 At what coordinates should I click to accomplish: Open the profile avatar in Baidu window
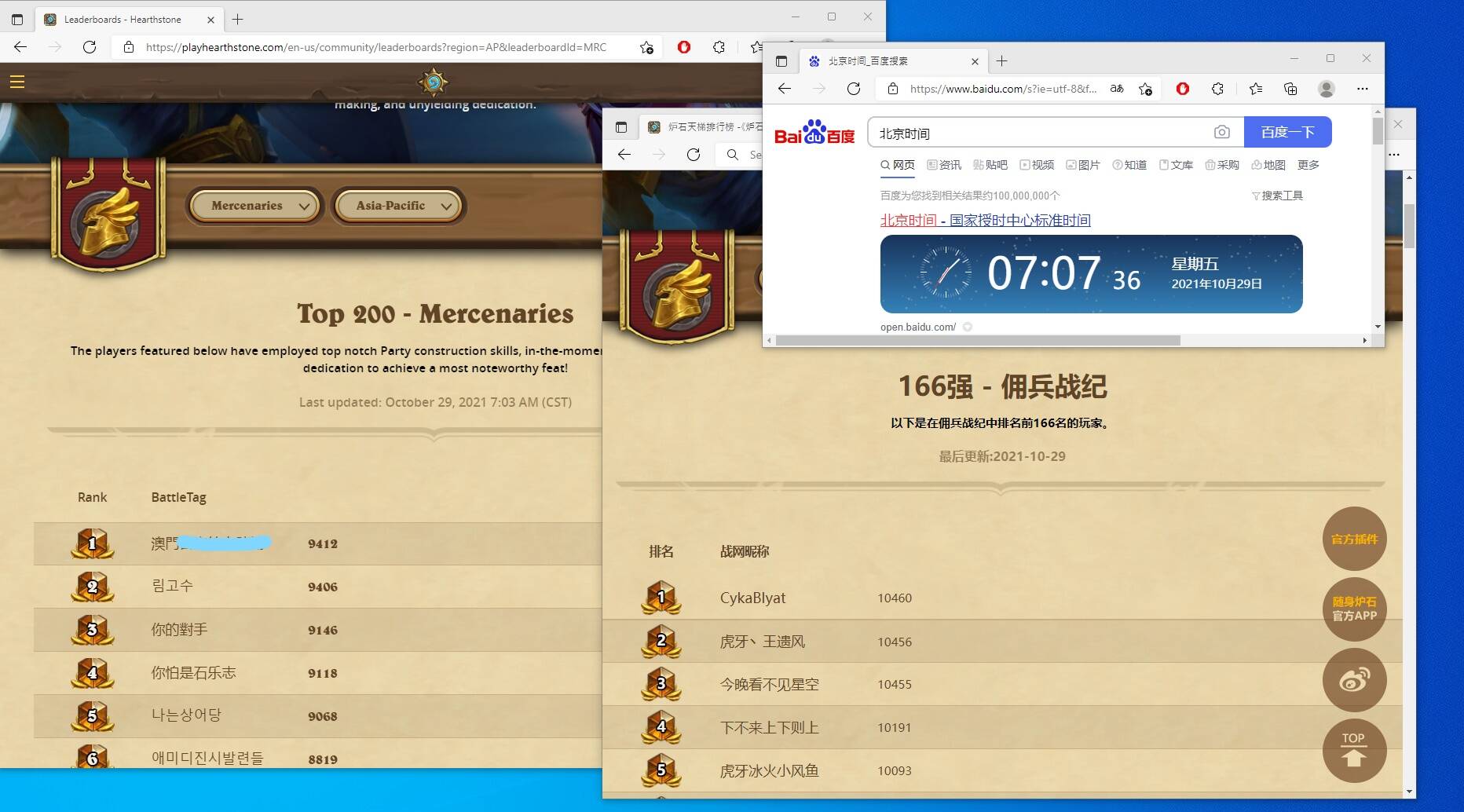tap(1327, 89)
